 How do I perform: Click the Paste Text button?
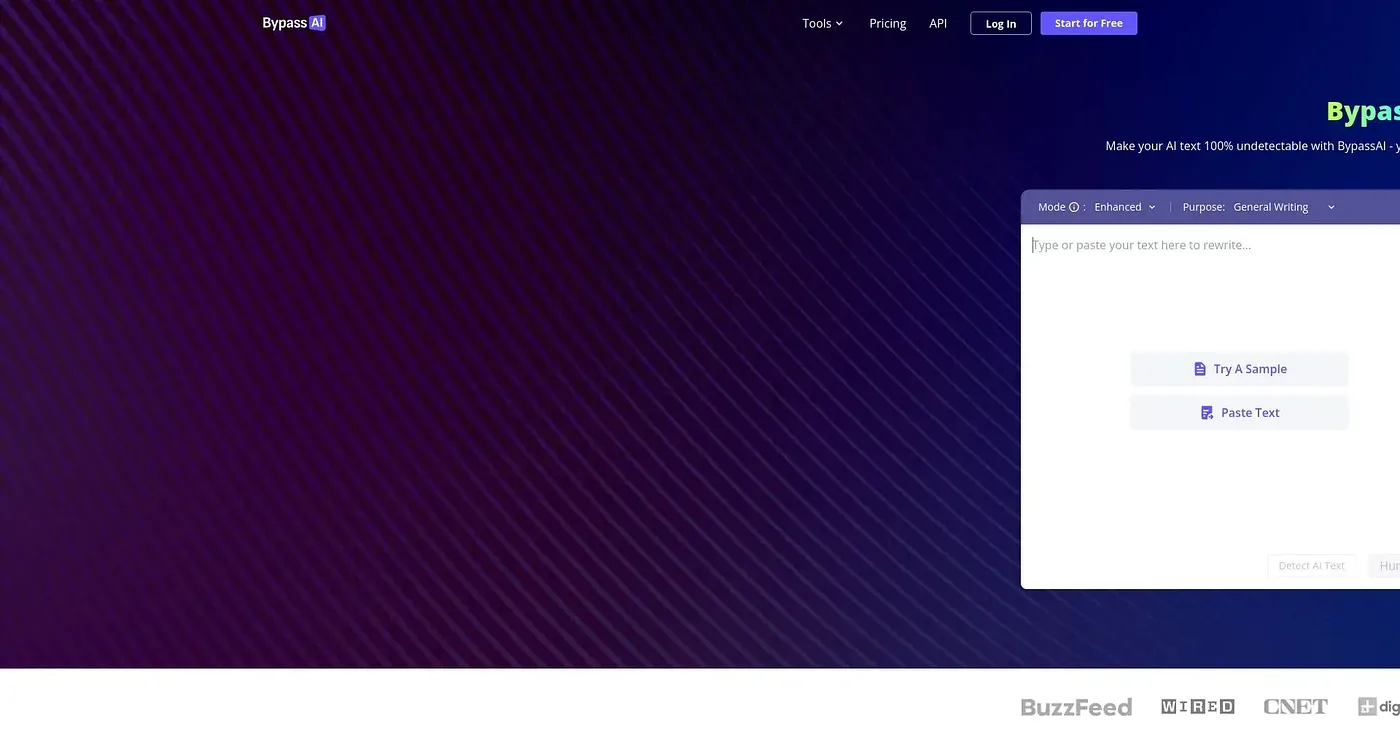(x=1239, y=412)
